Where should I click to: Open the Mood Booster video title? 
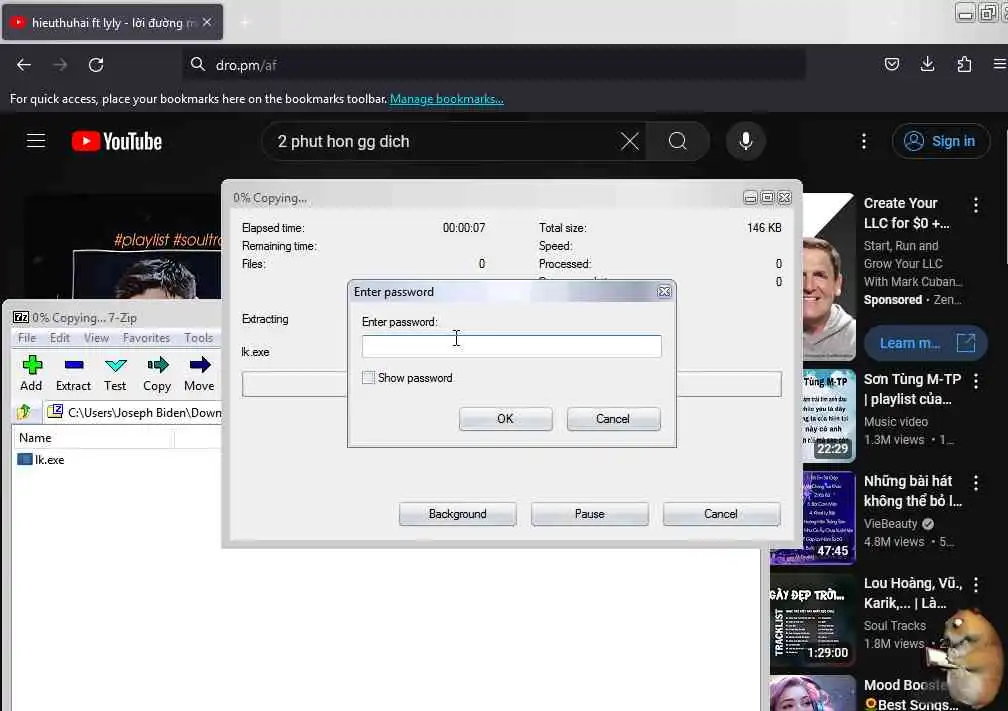point(910,694)
